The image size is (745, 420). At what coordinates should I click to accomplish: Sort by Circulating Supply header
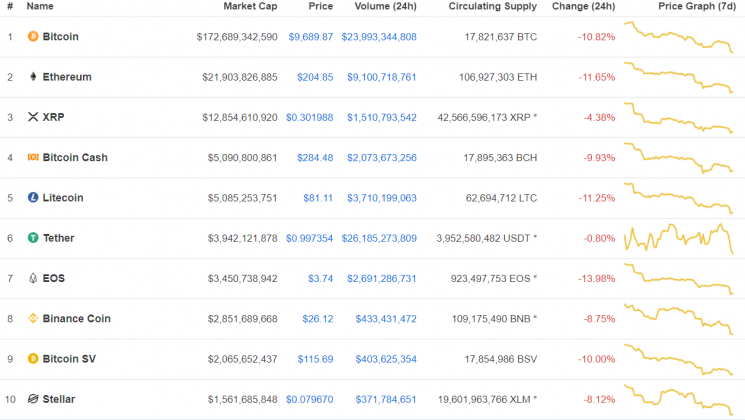tap(493, 6)
